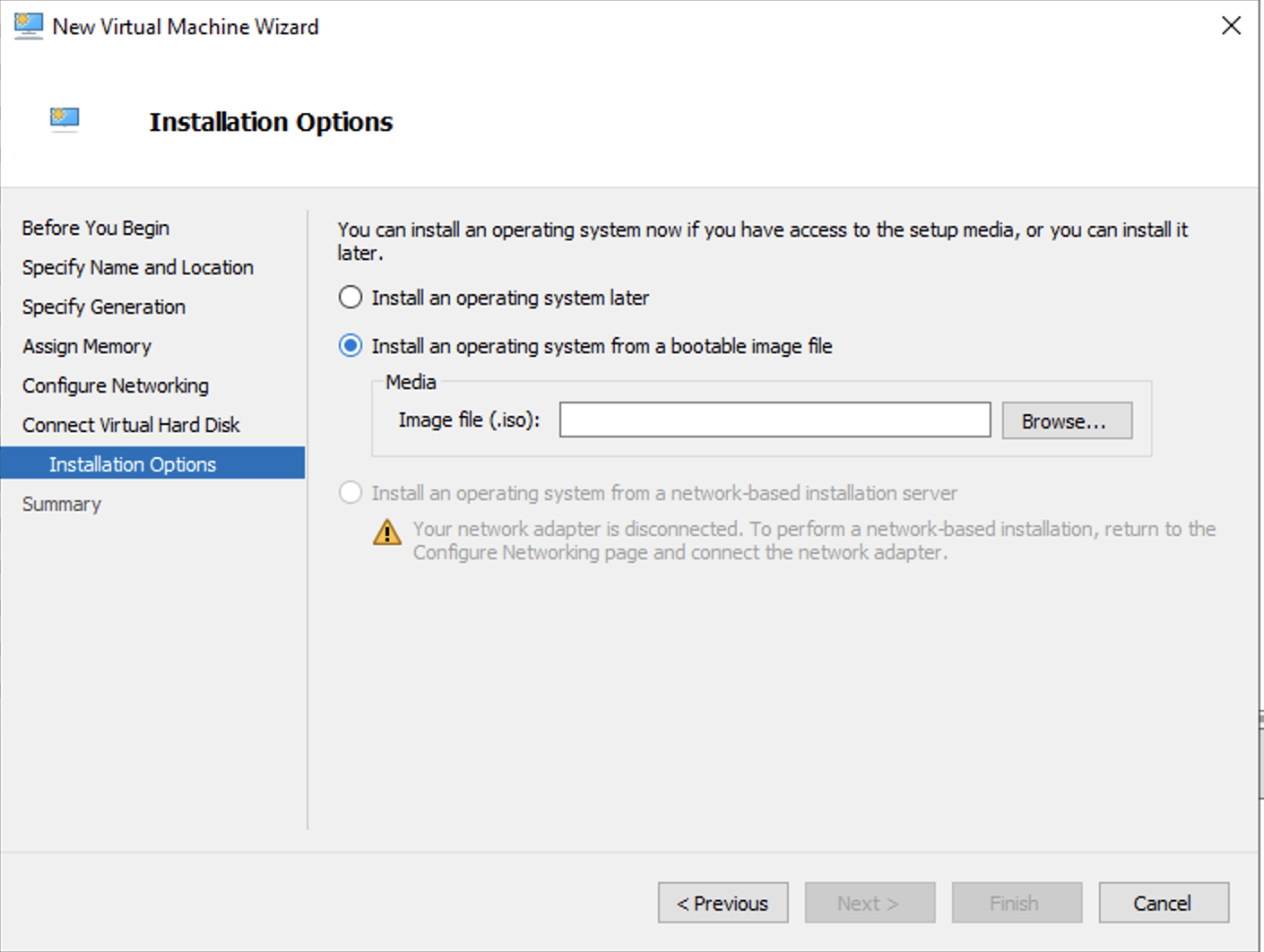Viewport: 1264px width, 952px height.
Task: Click inside the Image file (.iso) field
Action: pyautogui.click(x=774, y=420)
